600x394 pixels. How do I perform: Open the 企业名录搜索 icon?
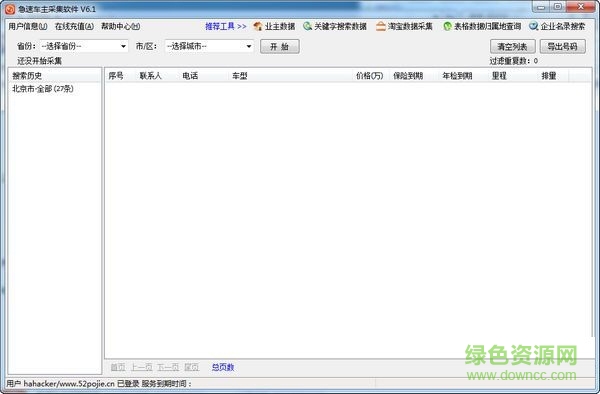tap(534, 26)
